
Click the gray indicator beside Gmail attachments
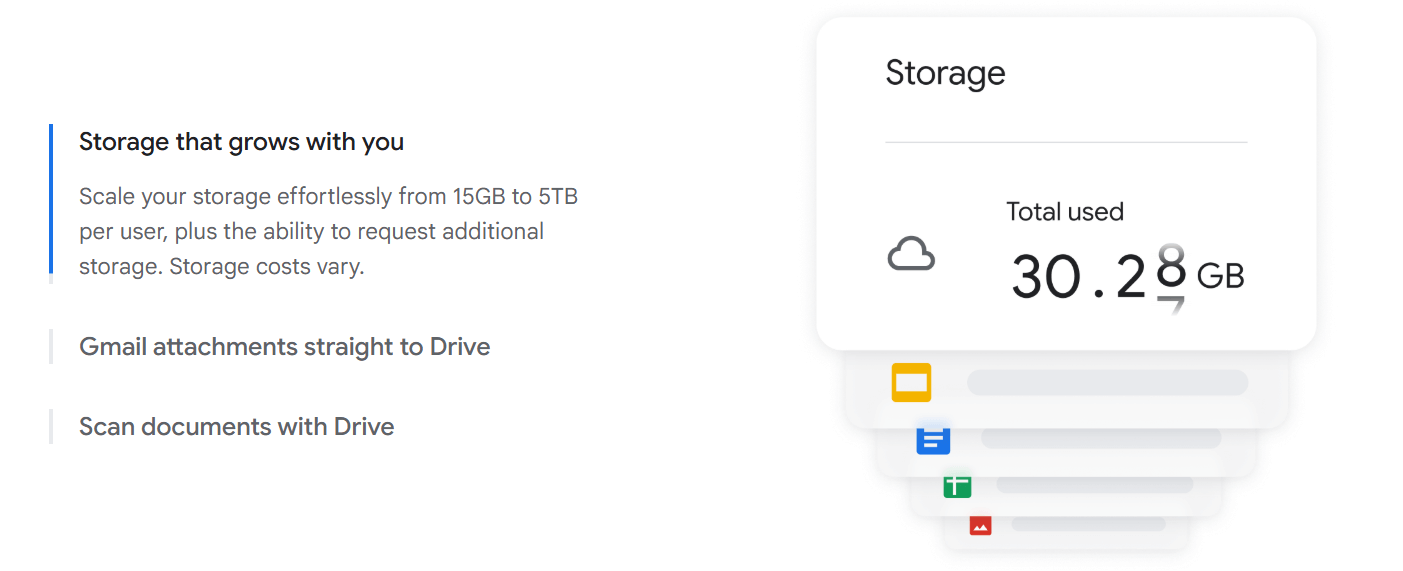[51, 346]
